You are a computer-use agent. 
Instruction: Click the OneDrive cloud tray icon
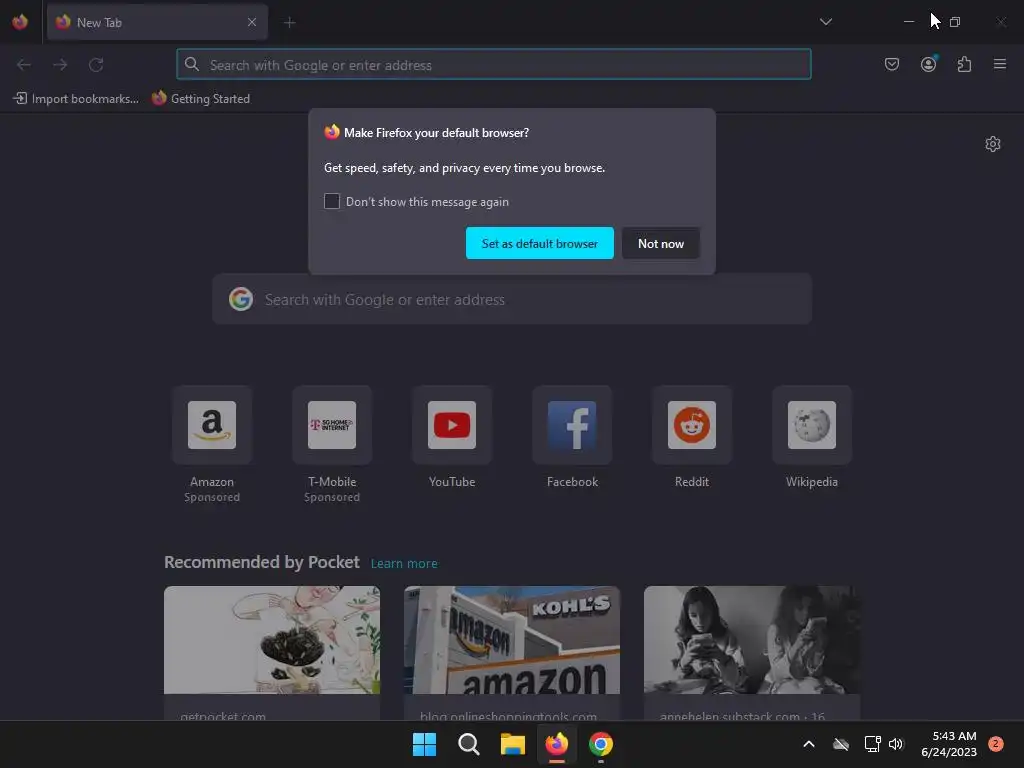(841, 744)
